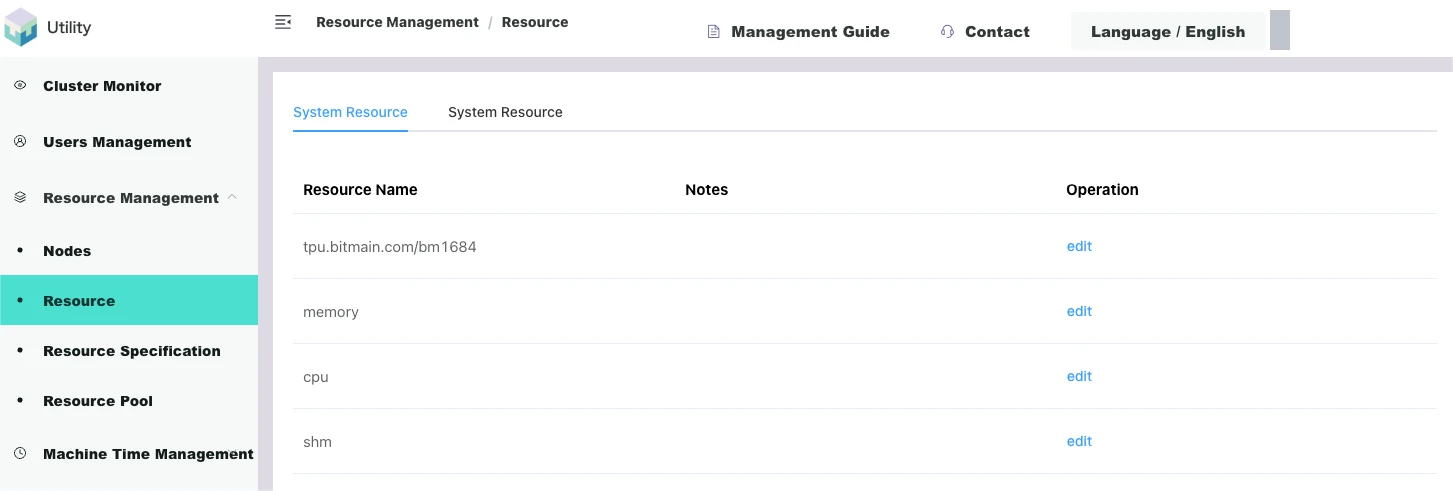
Task: Toggle the sidebar collapse hamburger icon
Action: (x=283, y=22)
